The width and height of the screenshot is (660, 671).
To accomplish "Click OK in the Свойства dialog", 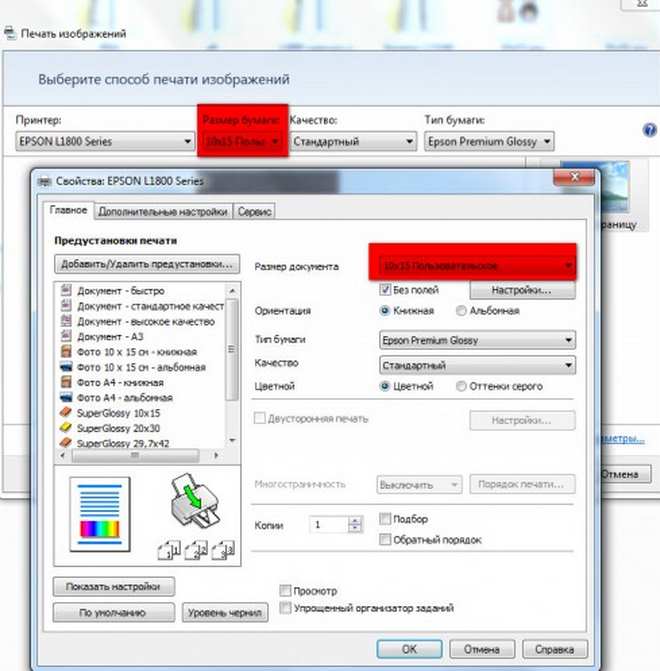I will pos(409,649).
